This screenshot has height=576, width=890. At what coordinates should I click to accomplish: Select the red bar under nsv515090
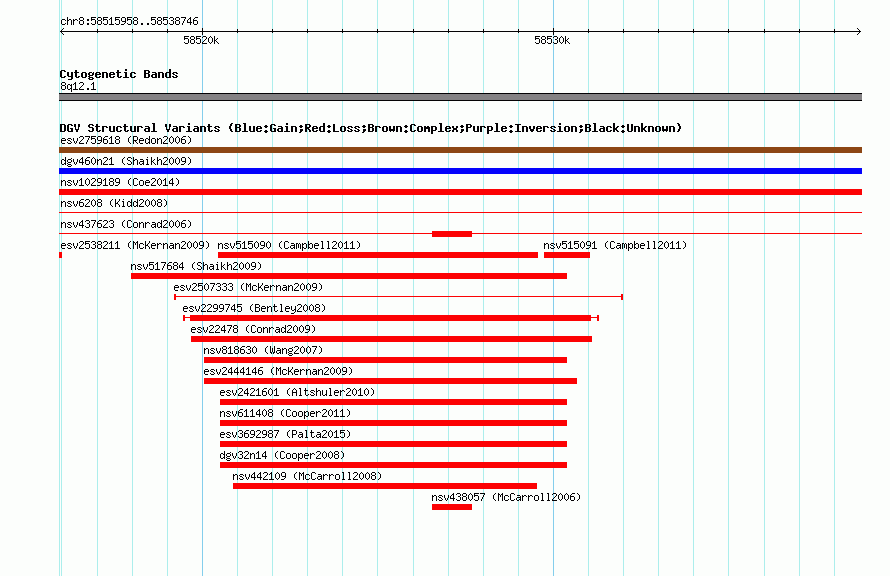(x=377, y=255)
